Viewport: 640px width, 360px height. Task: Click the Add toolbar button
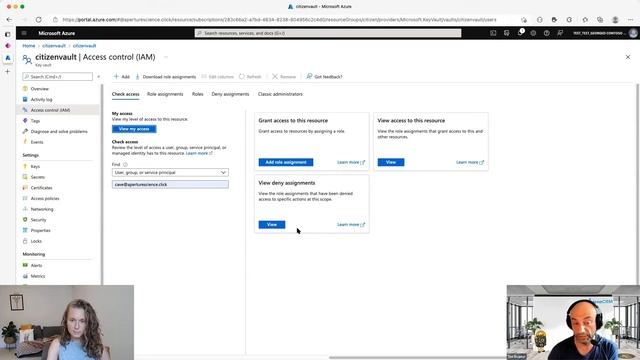click(122, 76)
